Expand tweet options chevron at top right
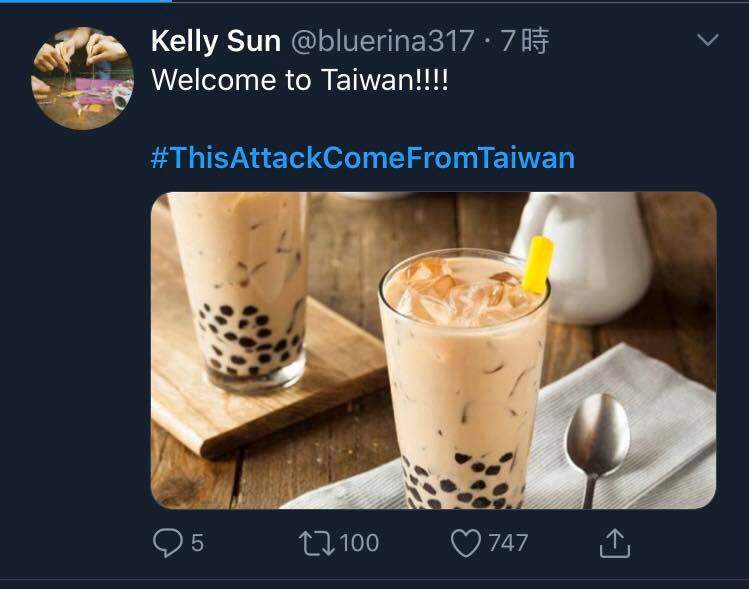Screen dimensions: 749x589 pyautogui.click(x=707, y=40)
